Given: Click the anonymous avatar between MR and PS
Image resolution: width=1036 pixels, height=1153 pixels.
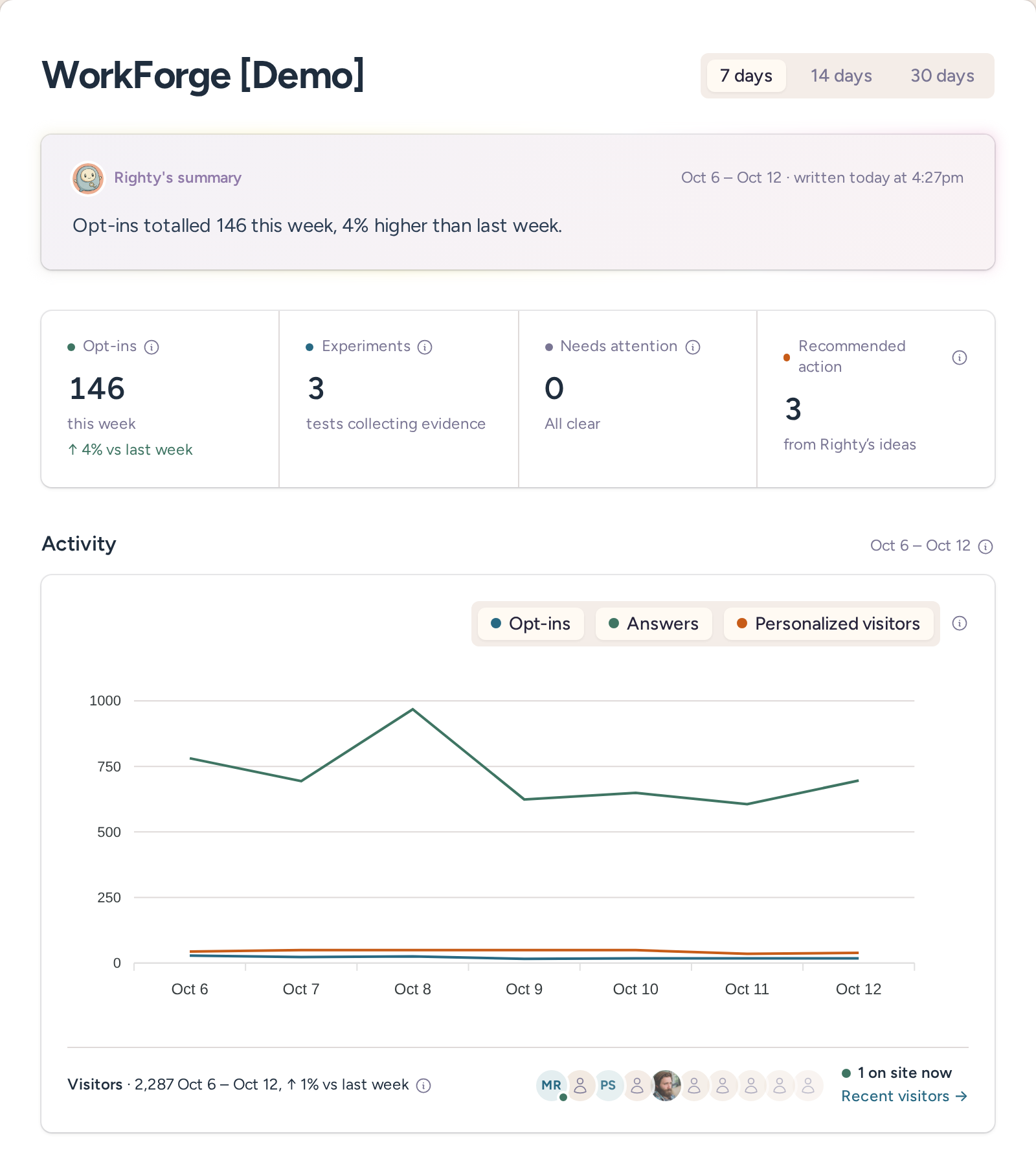Looking at the screenshot, I should [581, 1086].
